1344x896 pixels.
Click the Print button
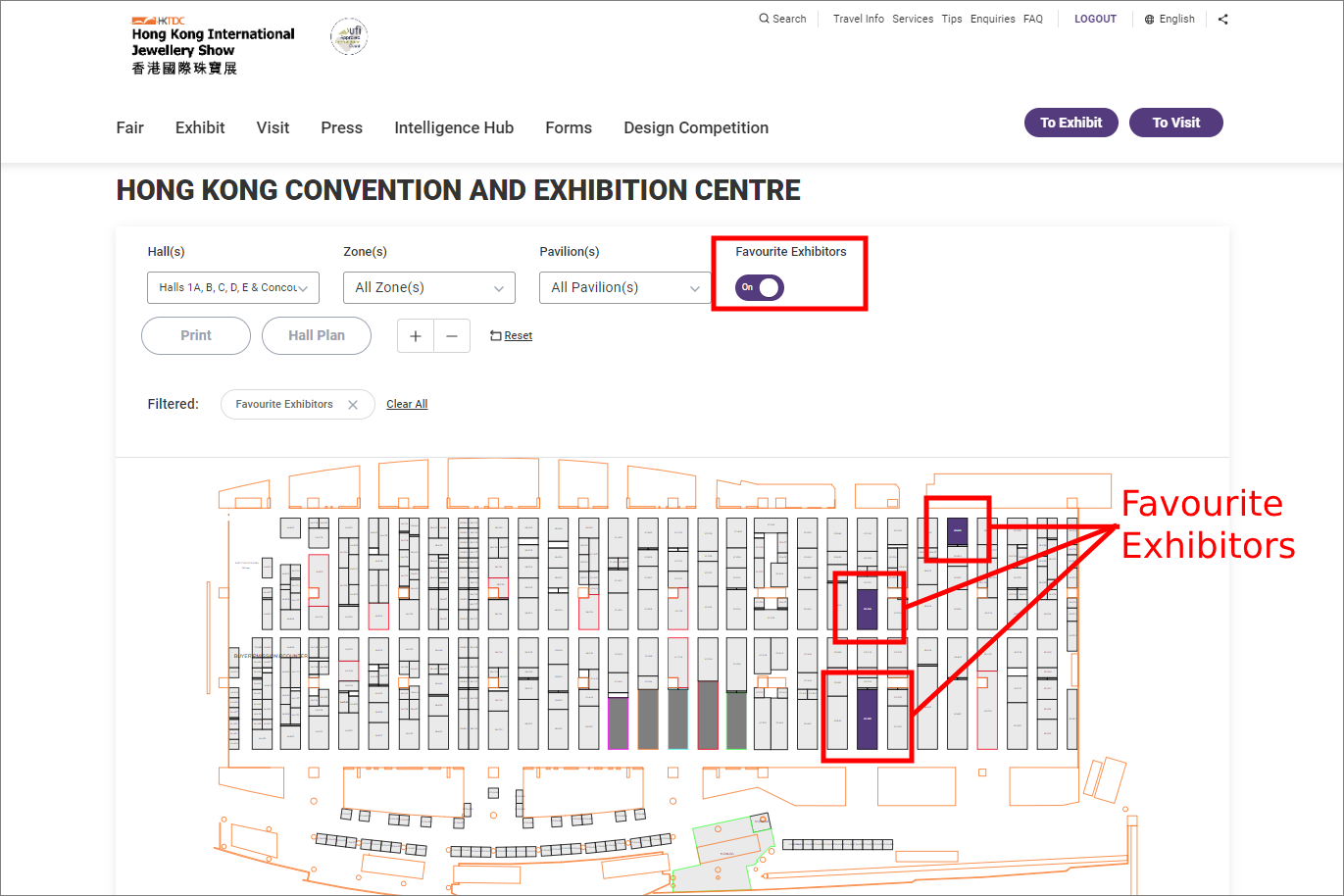(x=196, y=335)
